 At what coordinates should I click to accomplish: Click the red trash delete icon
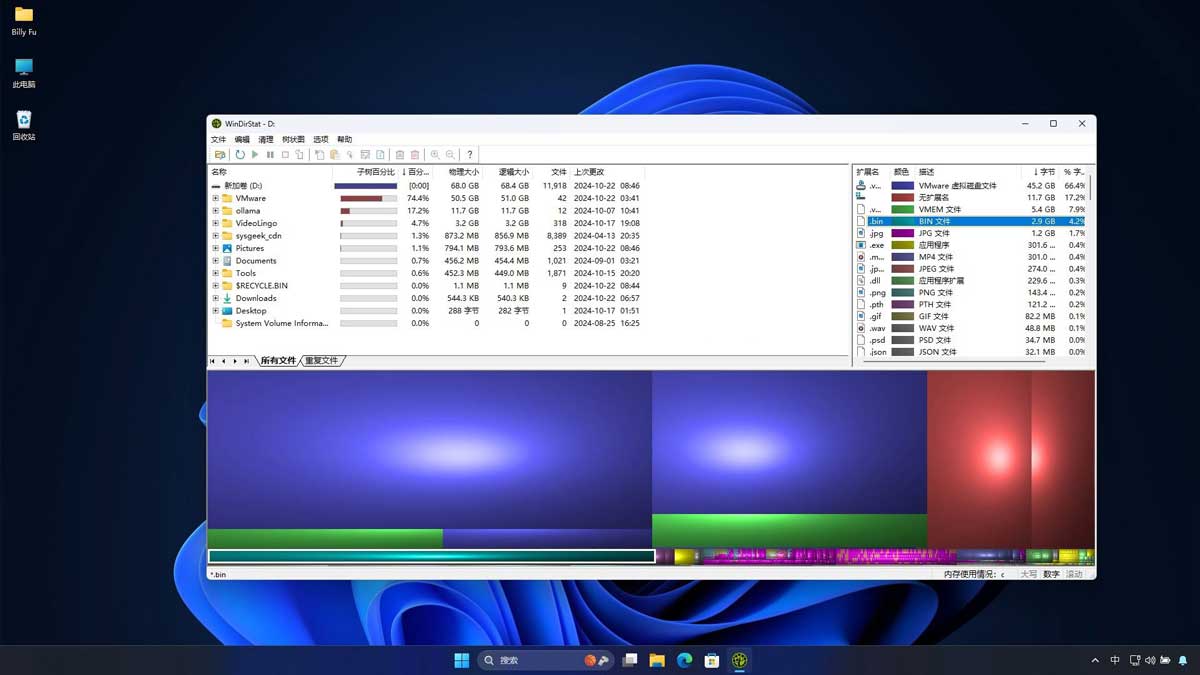pyautogui.click(x=415, y=155)
